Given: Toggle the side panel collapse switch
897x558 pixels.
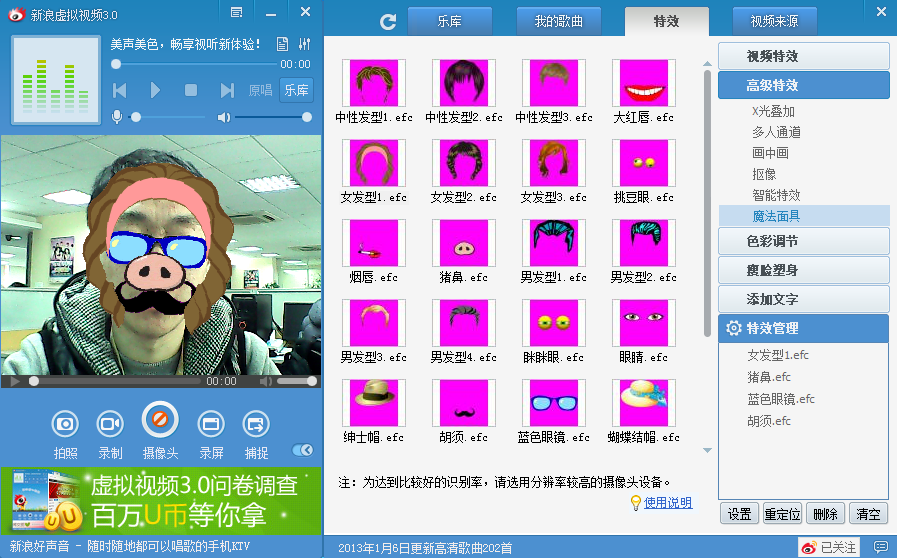Looking at the screenshot, I should pyautogui.click(x=301, y=451).
